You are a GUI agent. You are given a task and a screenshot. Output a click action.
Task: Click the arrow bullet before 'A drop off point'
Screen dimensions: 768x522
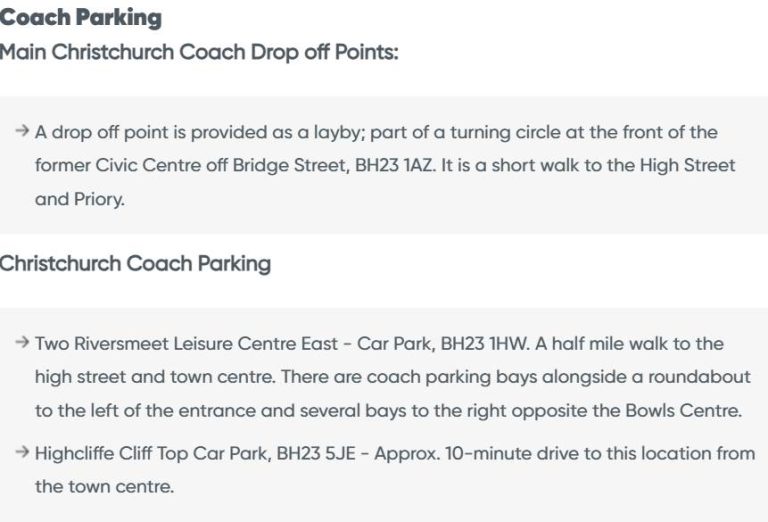click(x=22, y=131)
